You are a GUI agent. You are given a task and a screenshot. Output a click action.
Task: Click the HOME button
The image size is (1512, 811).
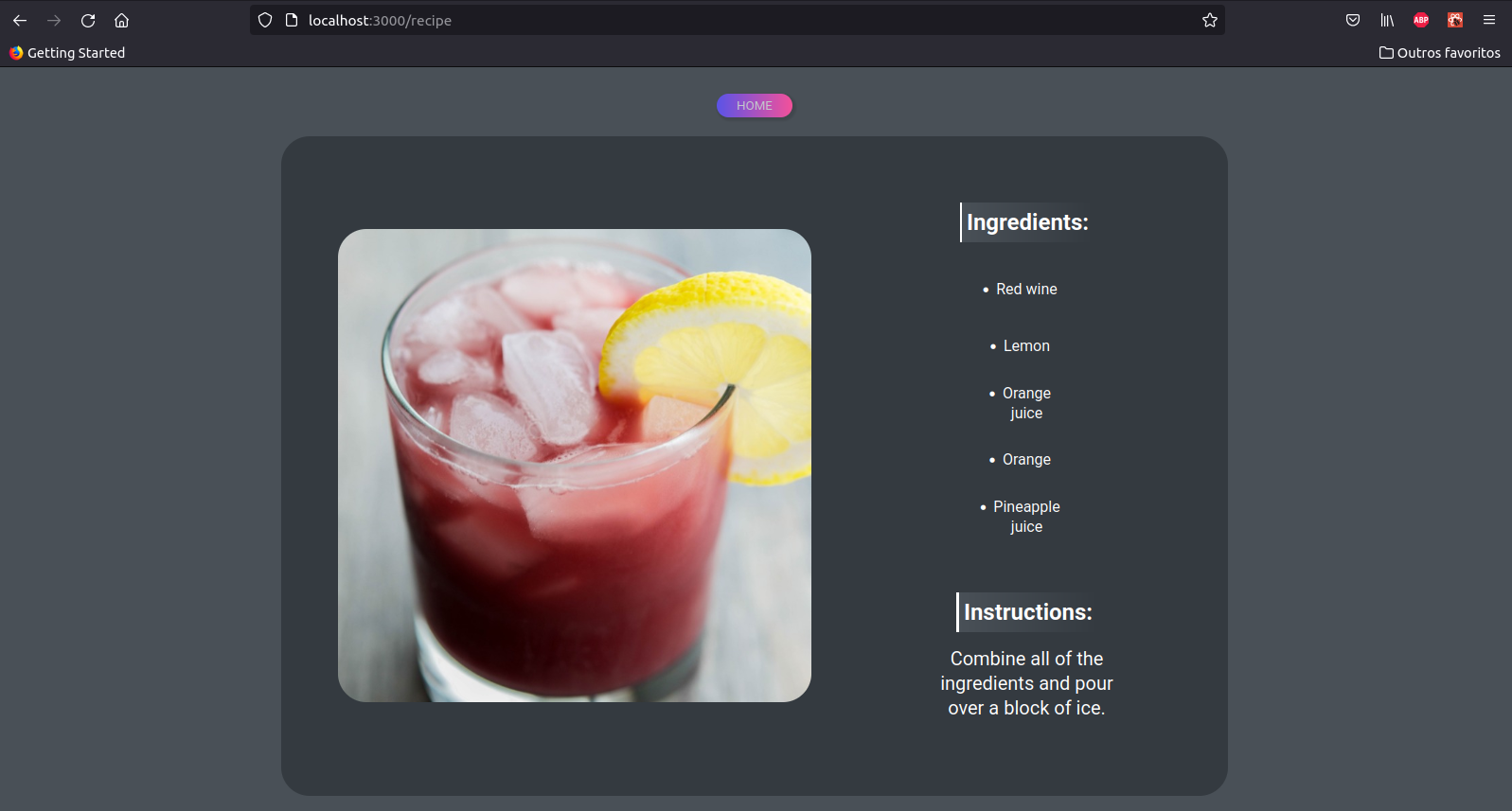755,106
